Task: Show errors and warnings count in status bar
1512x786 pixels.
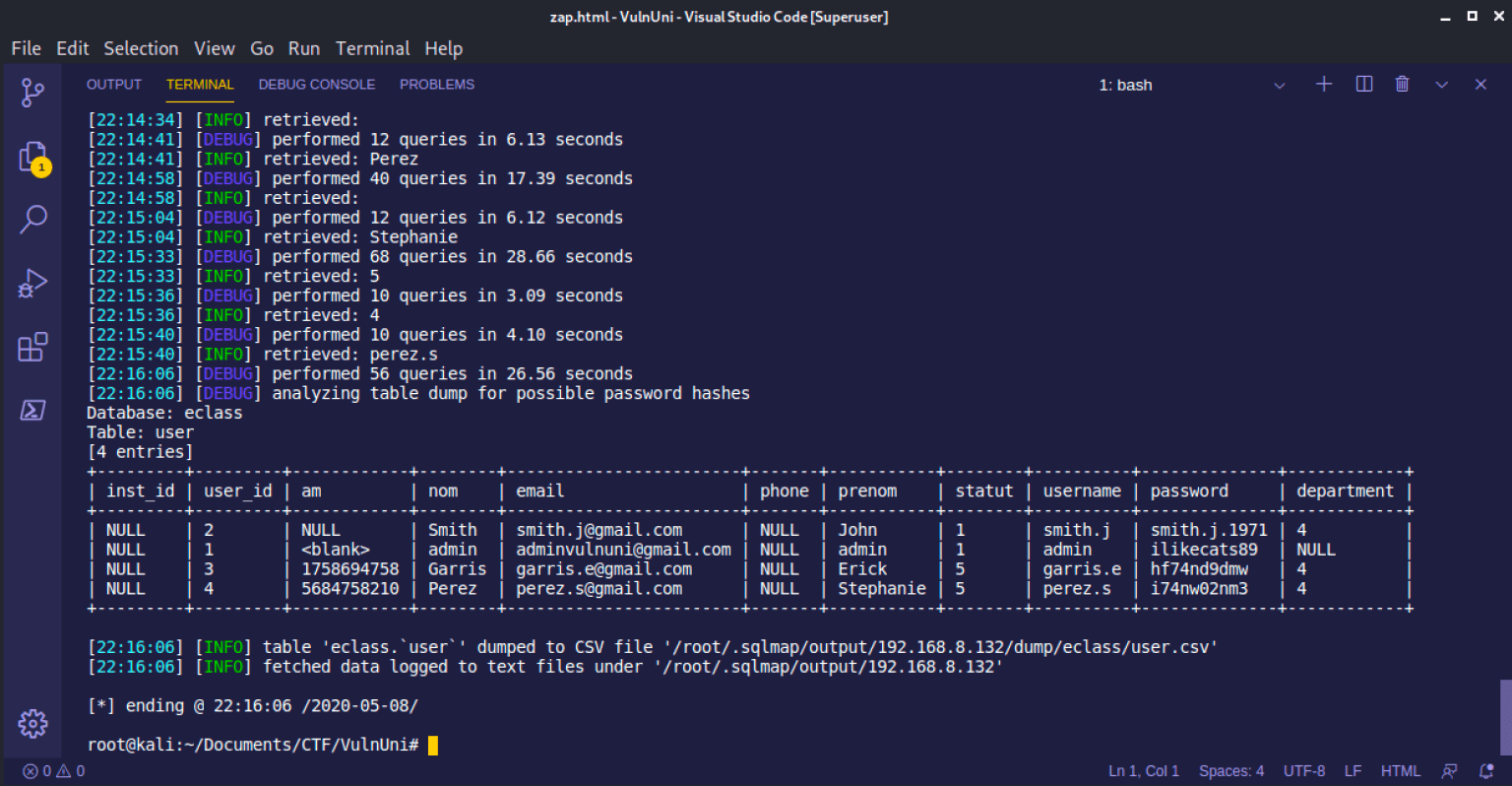Action: 54,771
